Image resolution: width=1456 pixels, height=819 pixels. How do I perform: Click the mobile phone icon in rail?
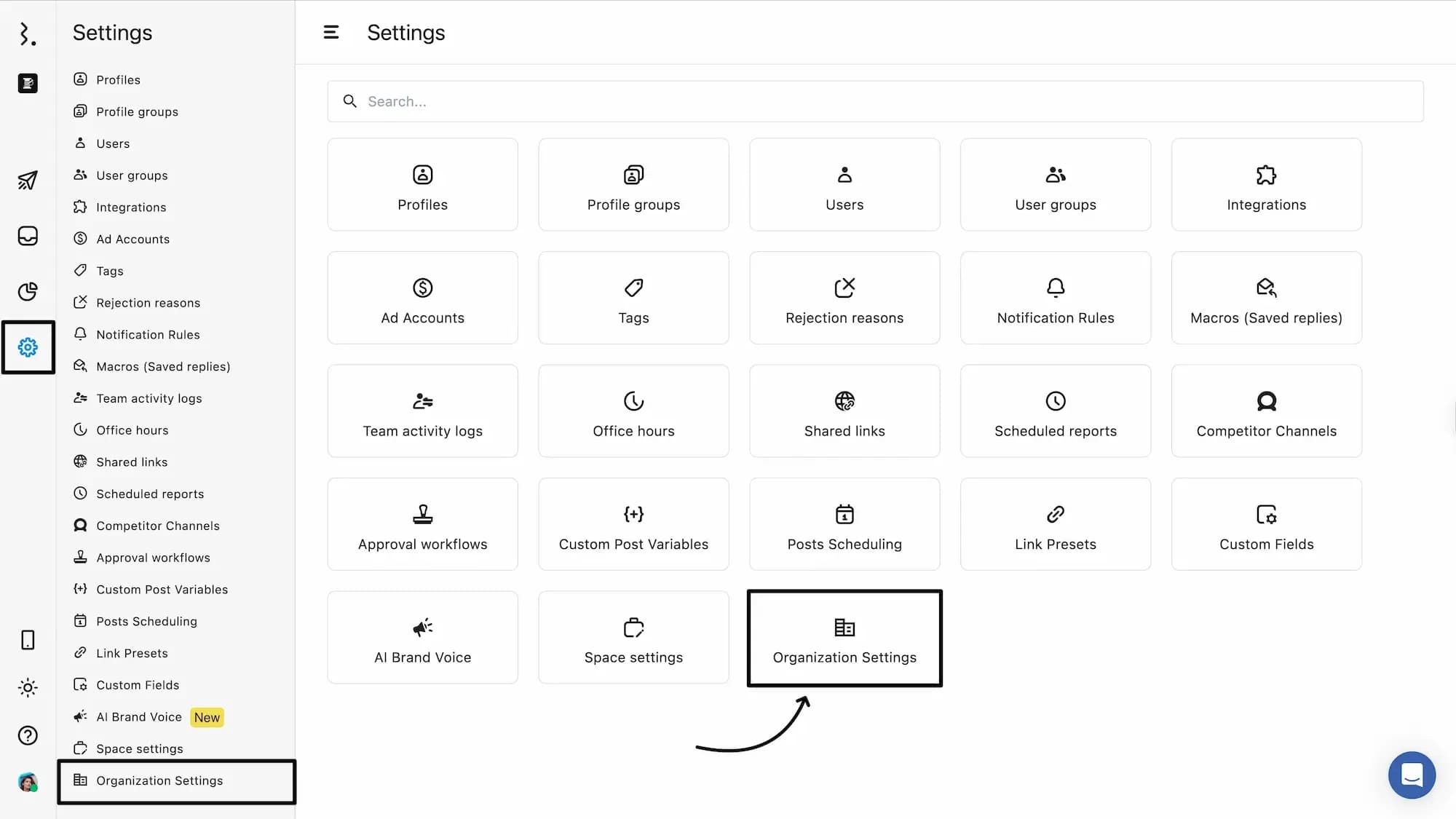click(x=28, y=640)
